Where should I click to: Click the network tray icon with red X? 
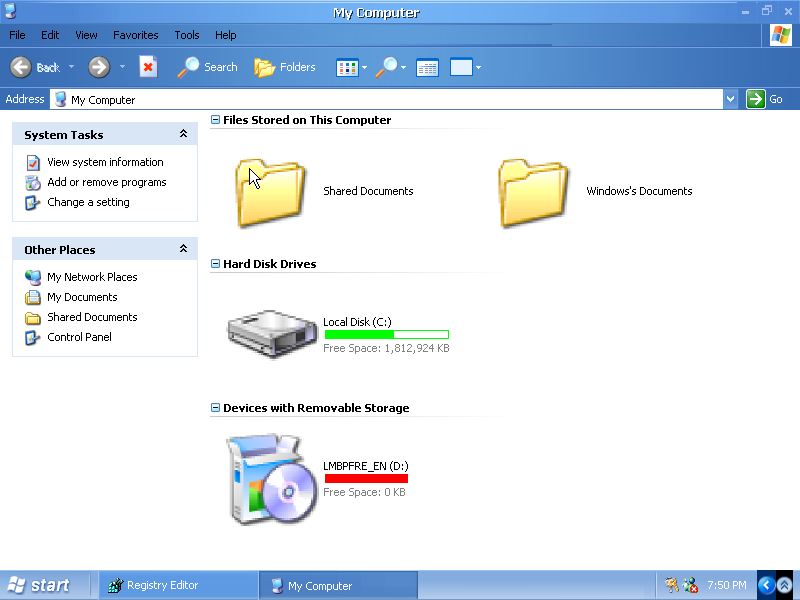coord(690,585)
